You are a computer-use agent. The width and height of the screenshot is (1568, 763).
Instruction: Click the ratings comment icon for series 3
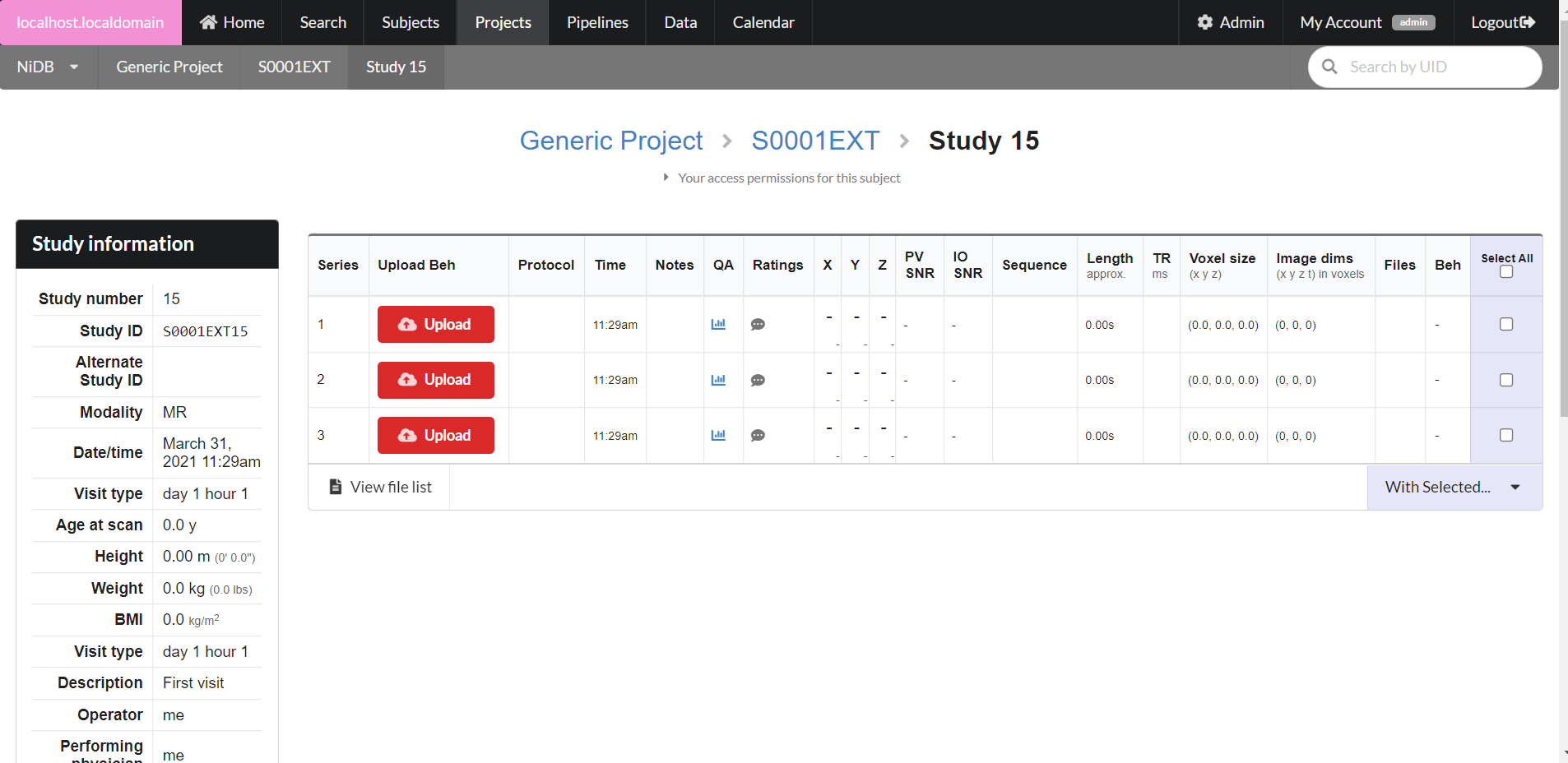[758, 436]
